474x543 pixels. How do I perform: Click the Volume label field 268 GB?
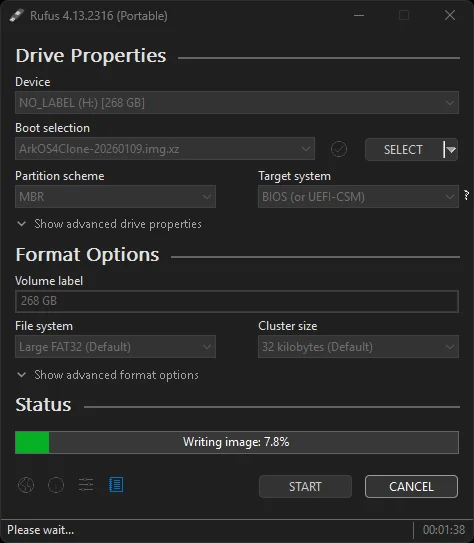click(237, 301)
